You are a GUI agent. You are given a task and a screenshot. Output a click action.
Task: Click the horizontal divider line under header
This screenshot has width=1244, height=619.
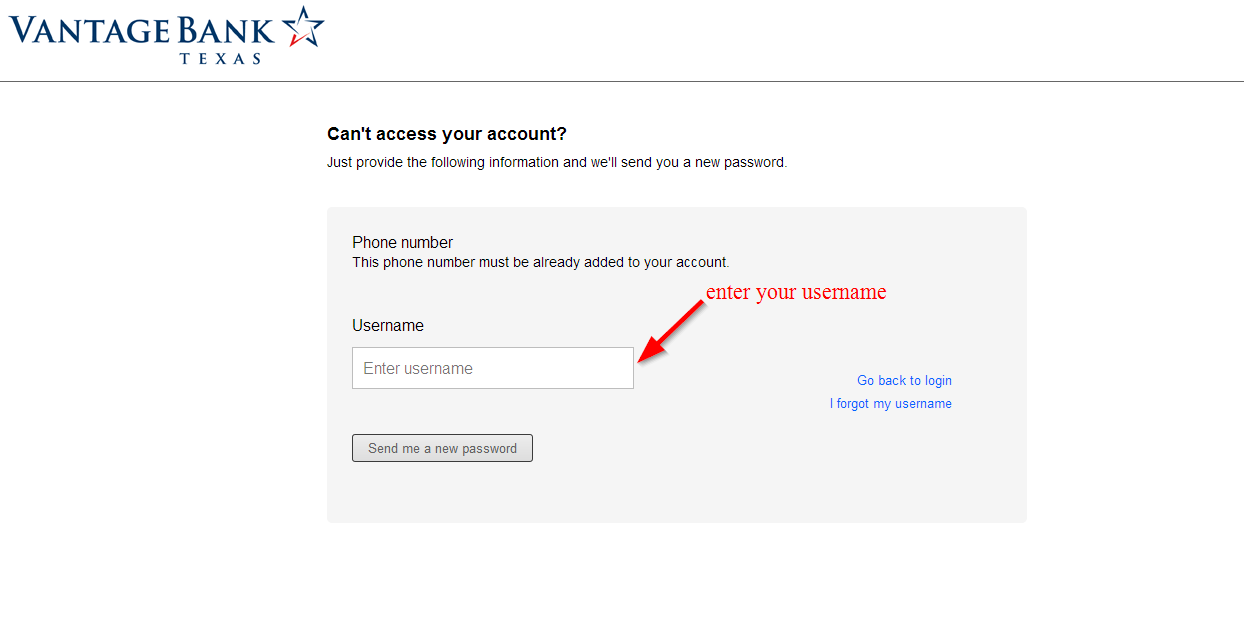tap(622, 81)
